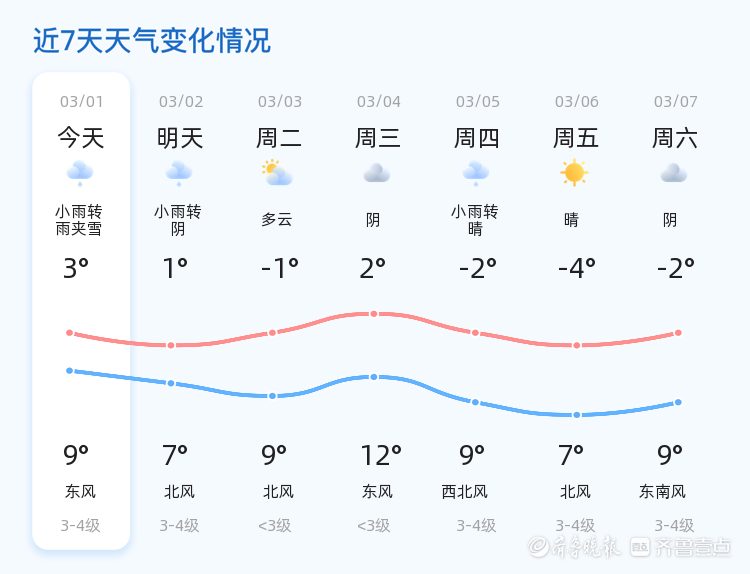
Task: Select the 周三 day label
Action: pos(378,138)
